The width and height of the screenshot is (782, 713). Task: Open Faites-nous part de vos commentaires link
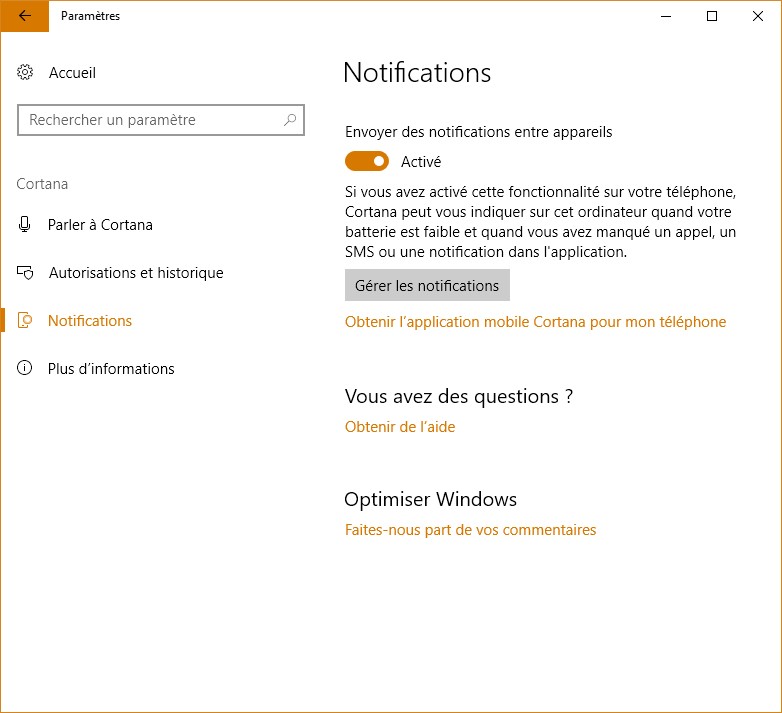(470, 530)
